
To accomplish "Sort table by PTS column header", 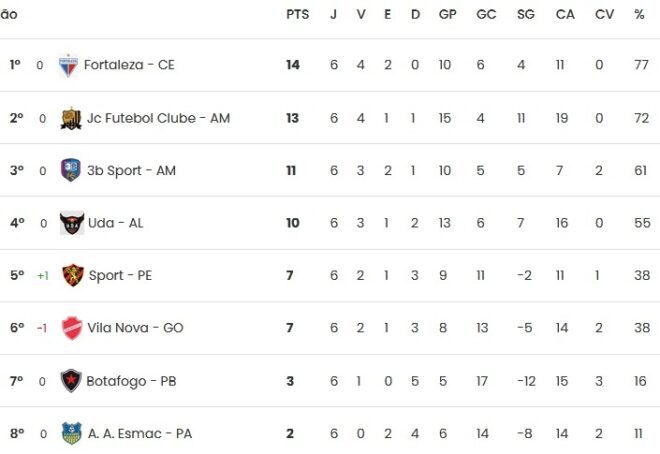I will tap(297, 15).
